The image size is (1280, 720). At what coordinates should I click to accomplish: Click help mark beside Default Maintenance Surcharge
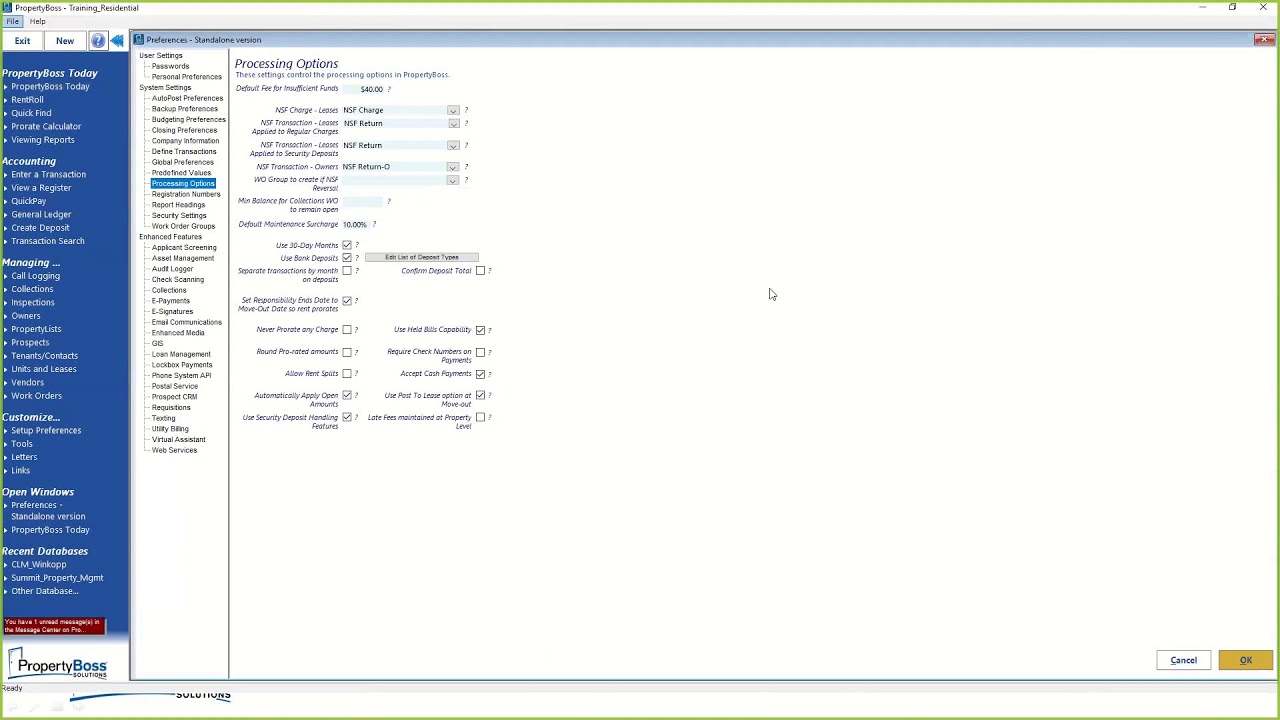click(x=374, y=224)
